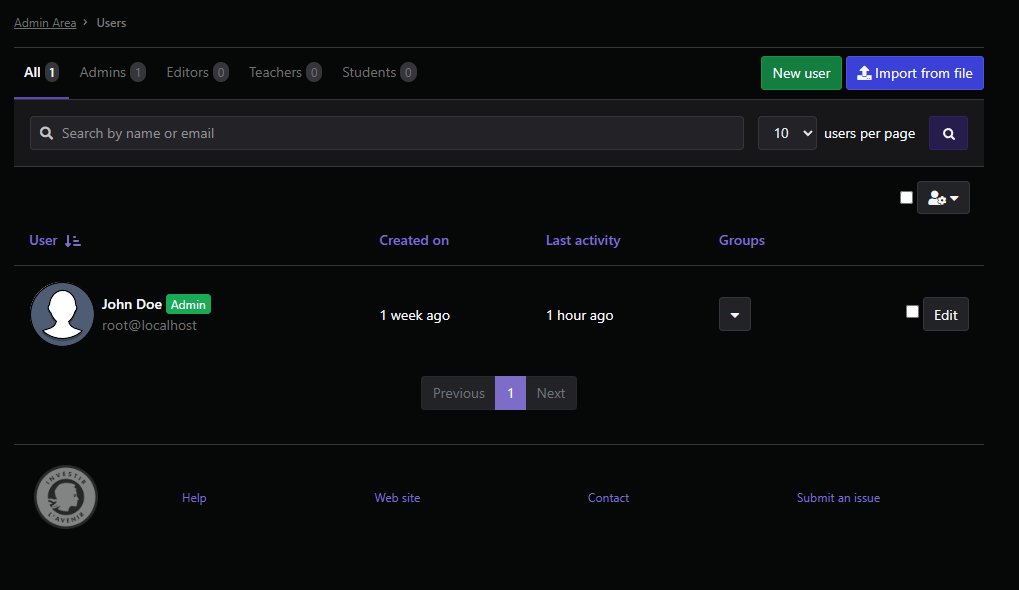Screen dimensions: 1019x590
Task: Click the user sort order icon
Action: pos(72,241)
